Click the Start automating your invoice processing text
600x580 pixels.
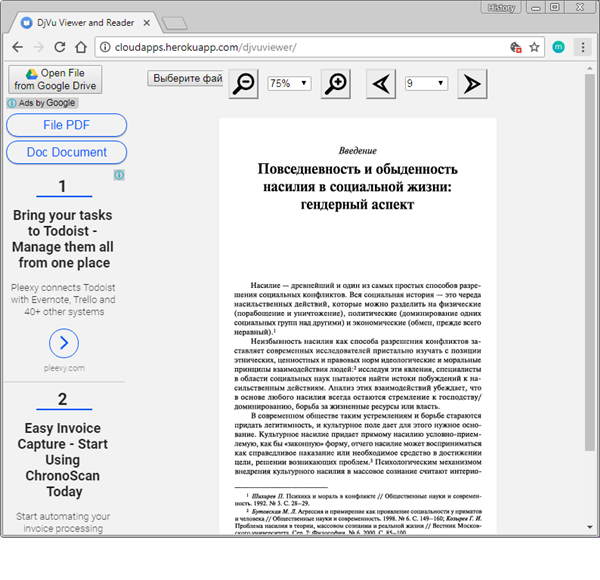point(63,522)
